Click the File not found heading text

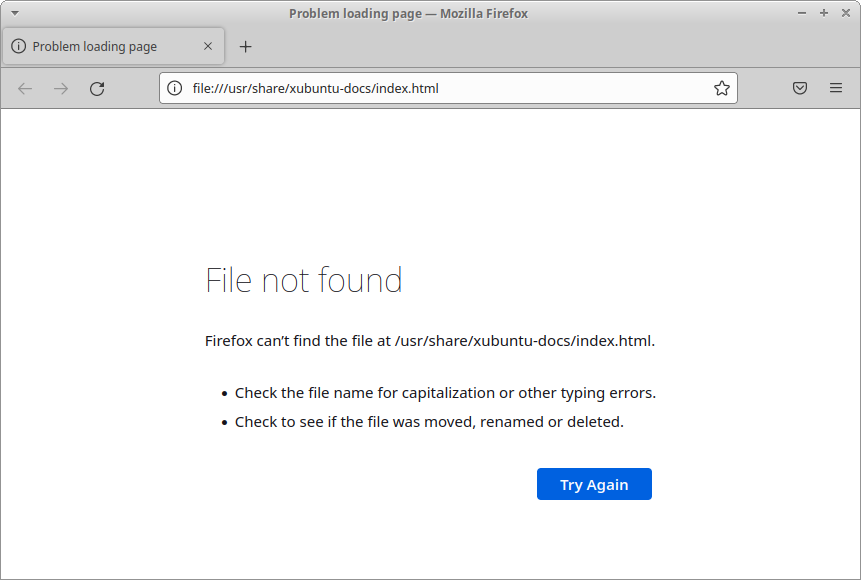[x=303, y=280]
